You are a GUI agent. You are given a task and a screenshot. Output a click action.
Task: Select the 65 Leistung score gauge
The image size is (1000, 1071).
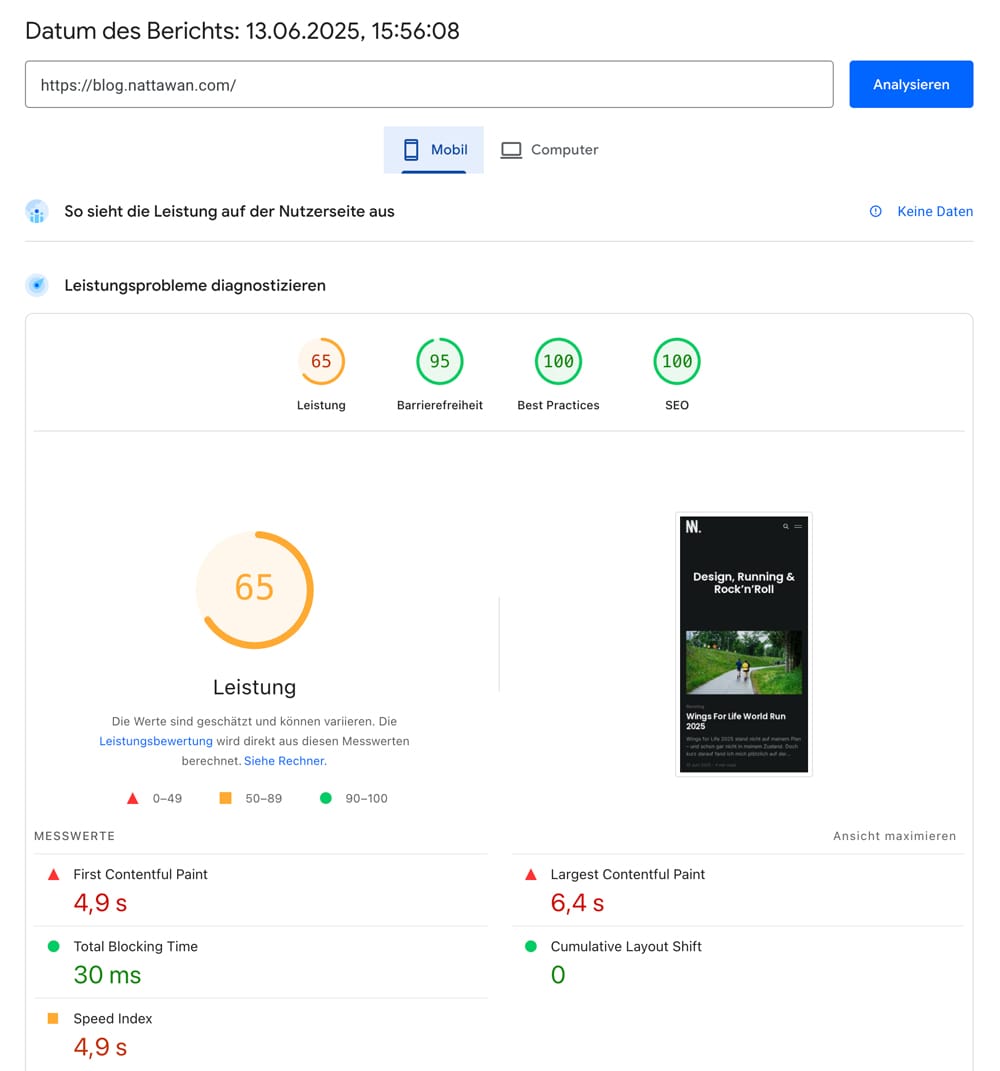click(321, 361)
